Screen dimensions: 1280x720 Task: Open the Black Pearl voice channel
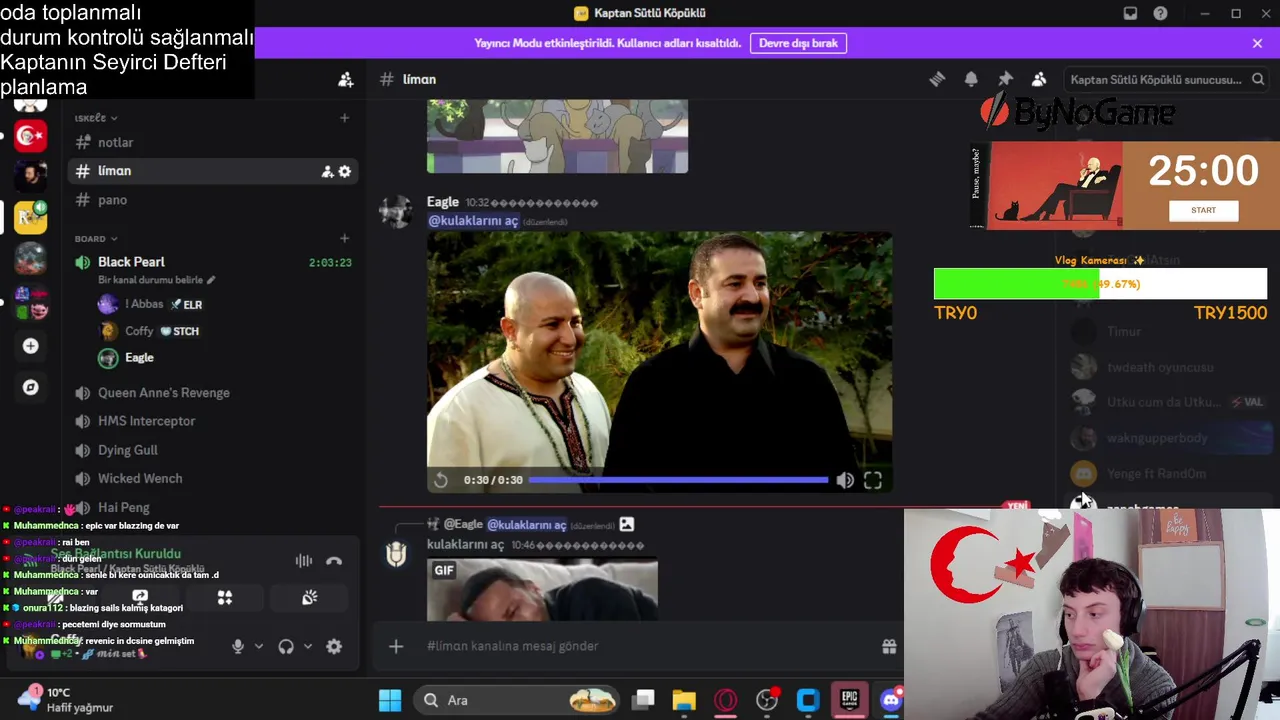pos(131,262)
